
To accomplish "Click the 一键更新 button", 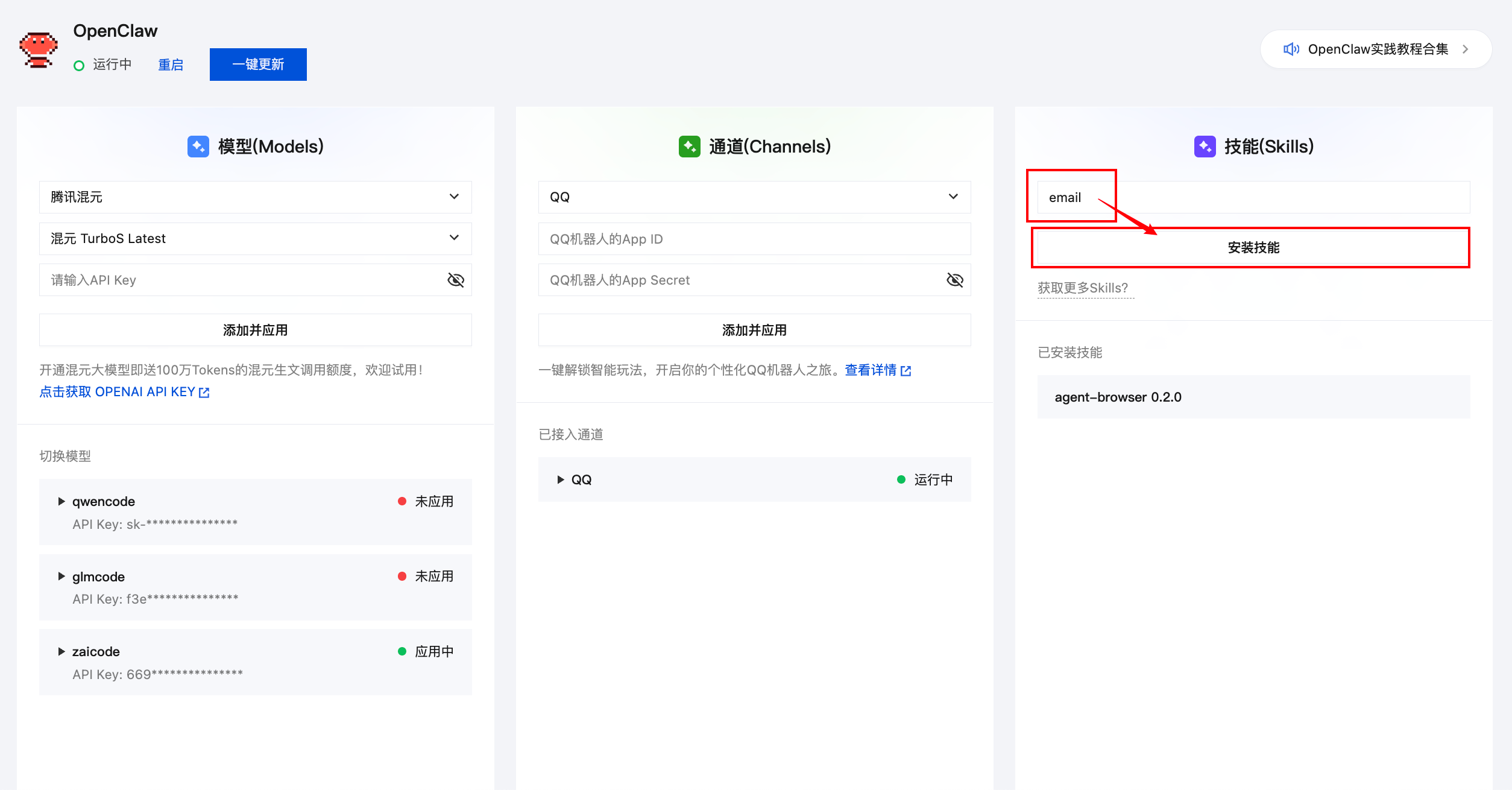I will (x=258, y=64).
